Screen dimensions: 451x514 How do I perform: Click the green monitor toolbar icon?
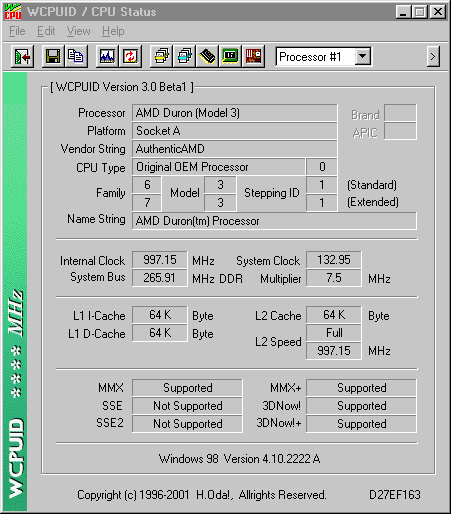[x=230, y=56]
